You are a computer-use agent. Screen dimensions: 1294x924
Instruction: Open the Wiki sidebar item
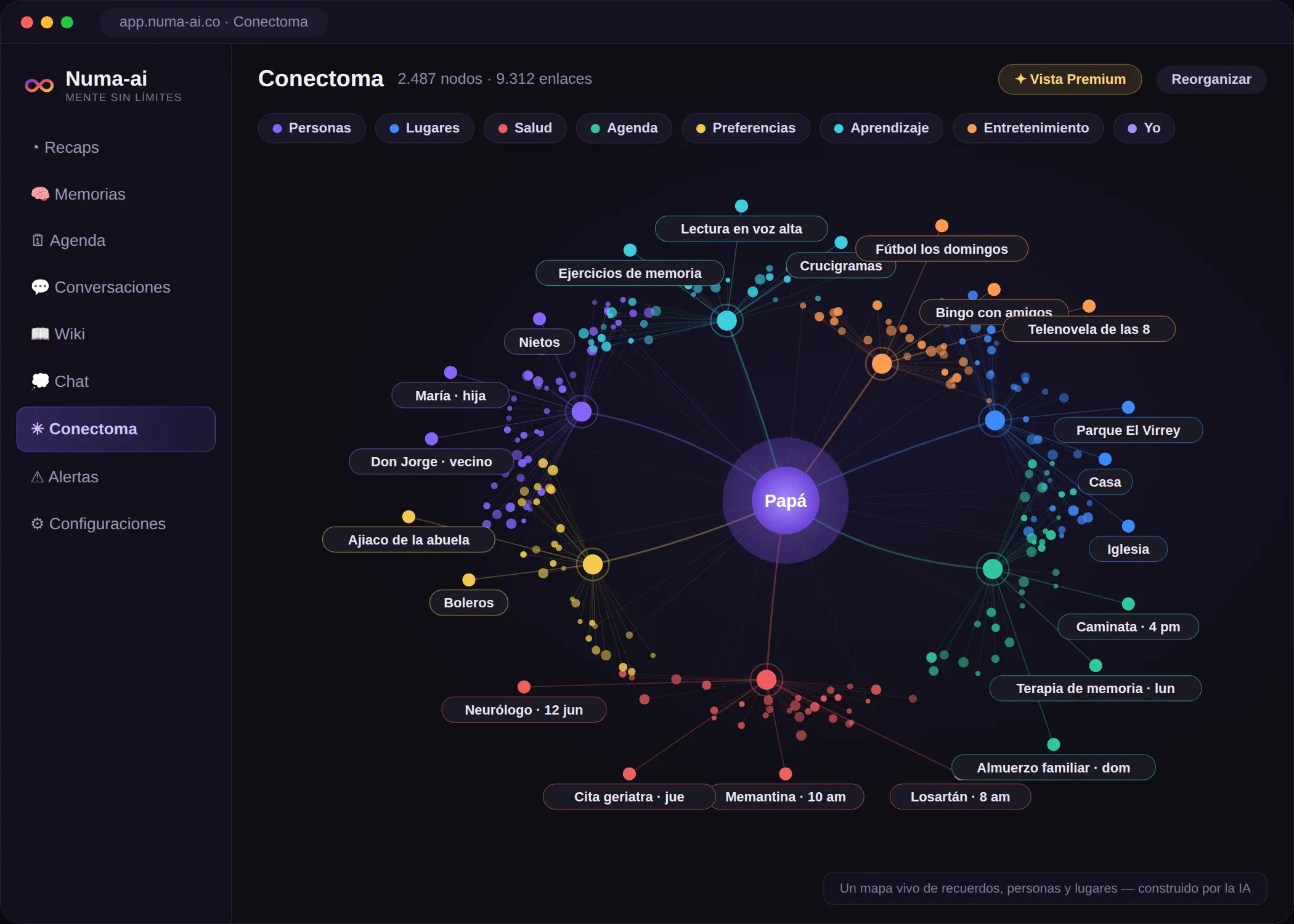tap(116, 334)
